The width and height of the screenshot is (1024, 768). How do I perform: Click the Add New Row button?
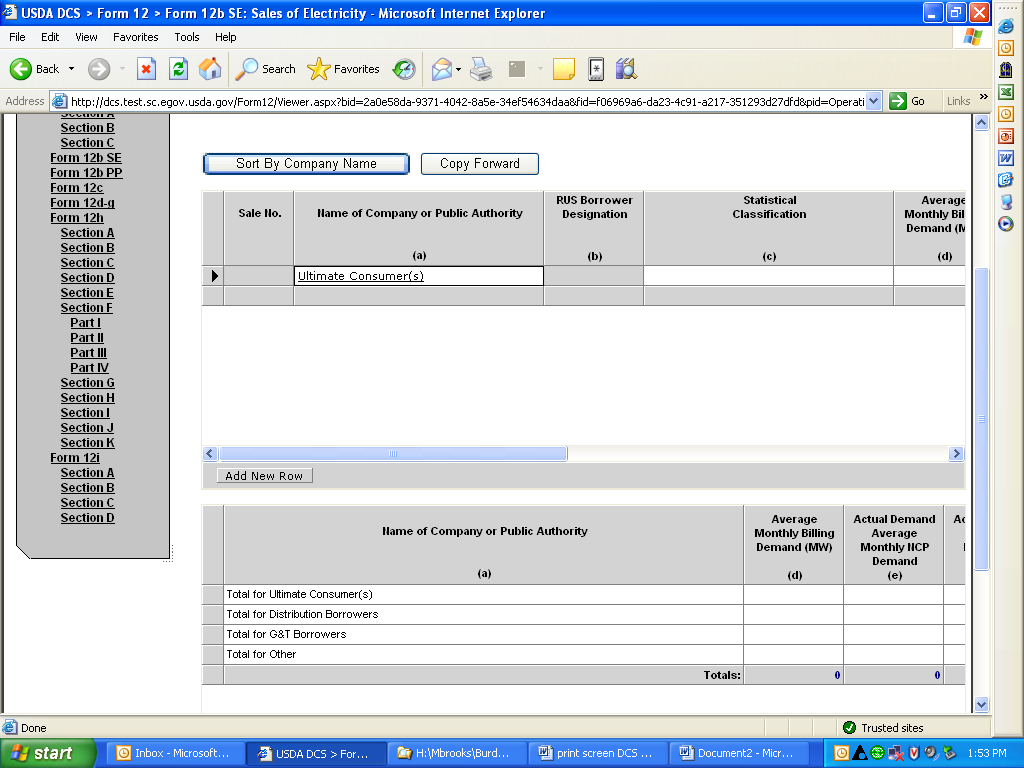coord(264,476)
